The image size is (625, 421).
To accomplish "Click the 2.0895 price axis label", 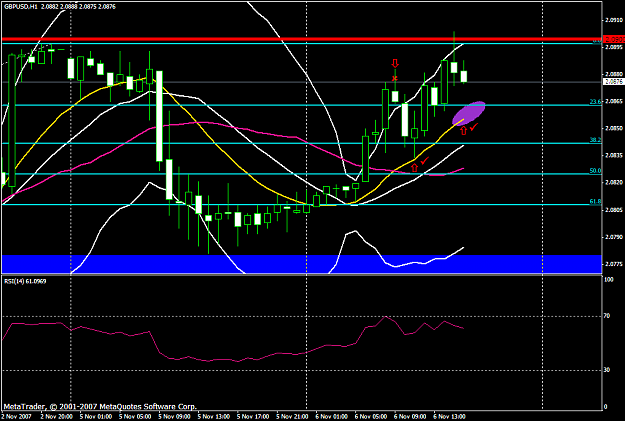I will (x=614, y=47).
